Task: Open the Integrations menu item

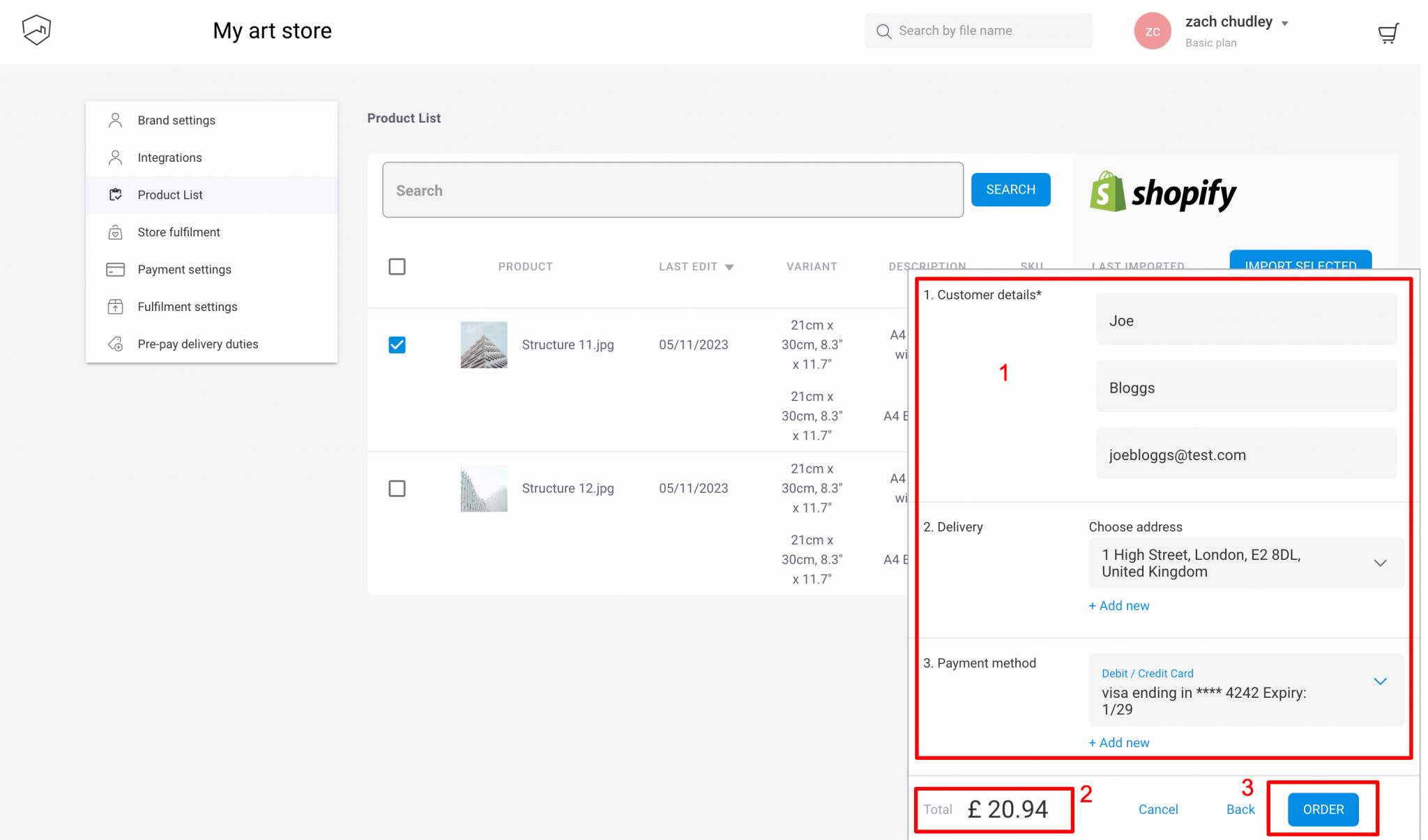Action: pos(169,158)
